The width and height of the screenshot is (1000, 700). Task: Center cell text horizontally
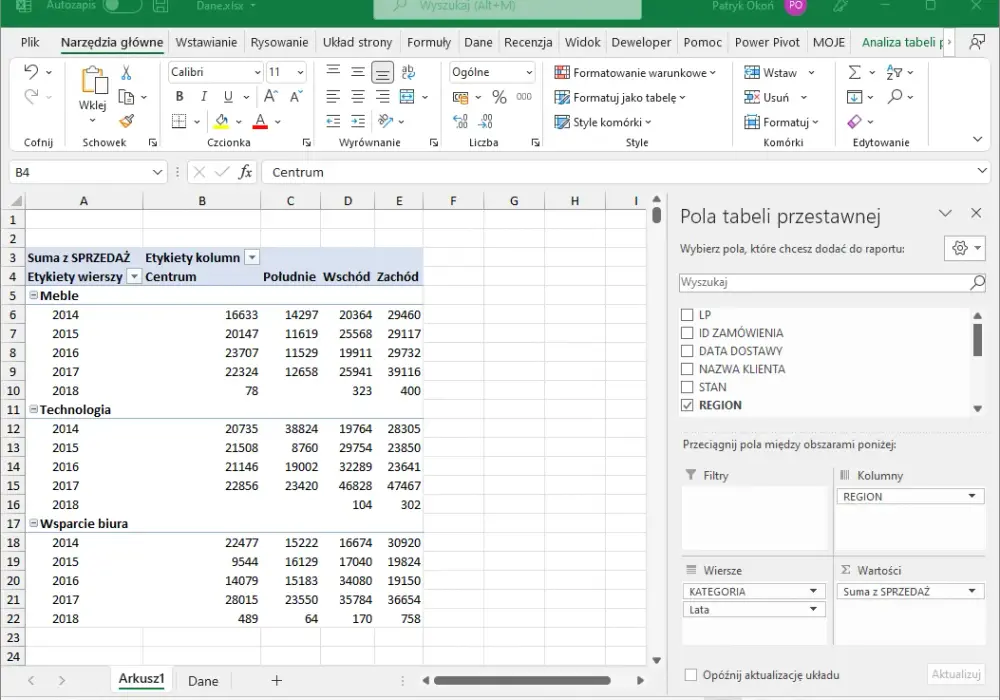[358, 97]
